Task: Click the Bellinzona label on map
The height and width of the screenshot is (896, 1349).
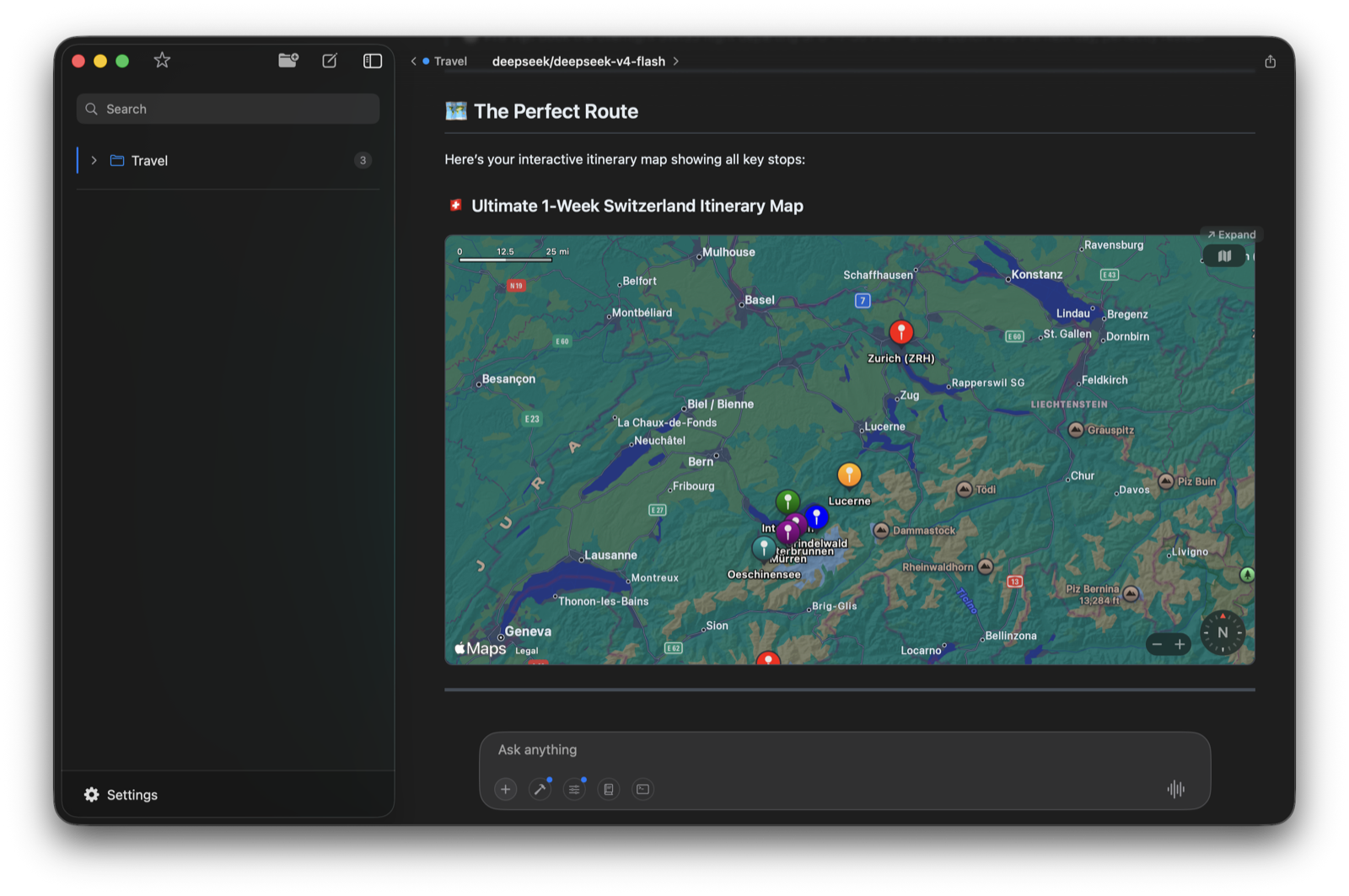Action: (1011, 636)
